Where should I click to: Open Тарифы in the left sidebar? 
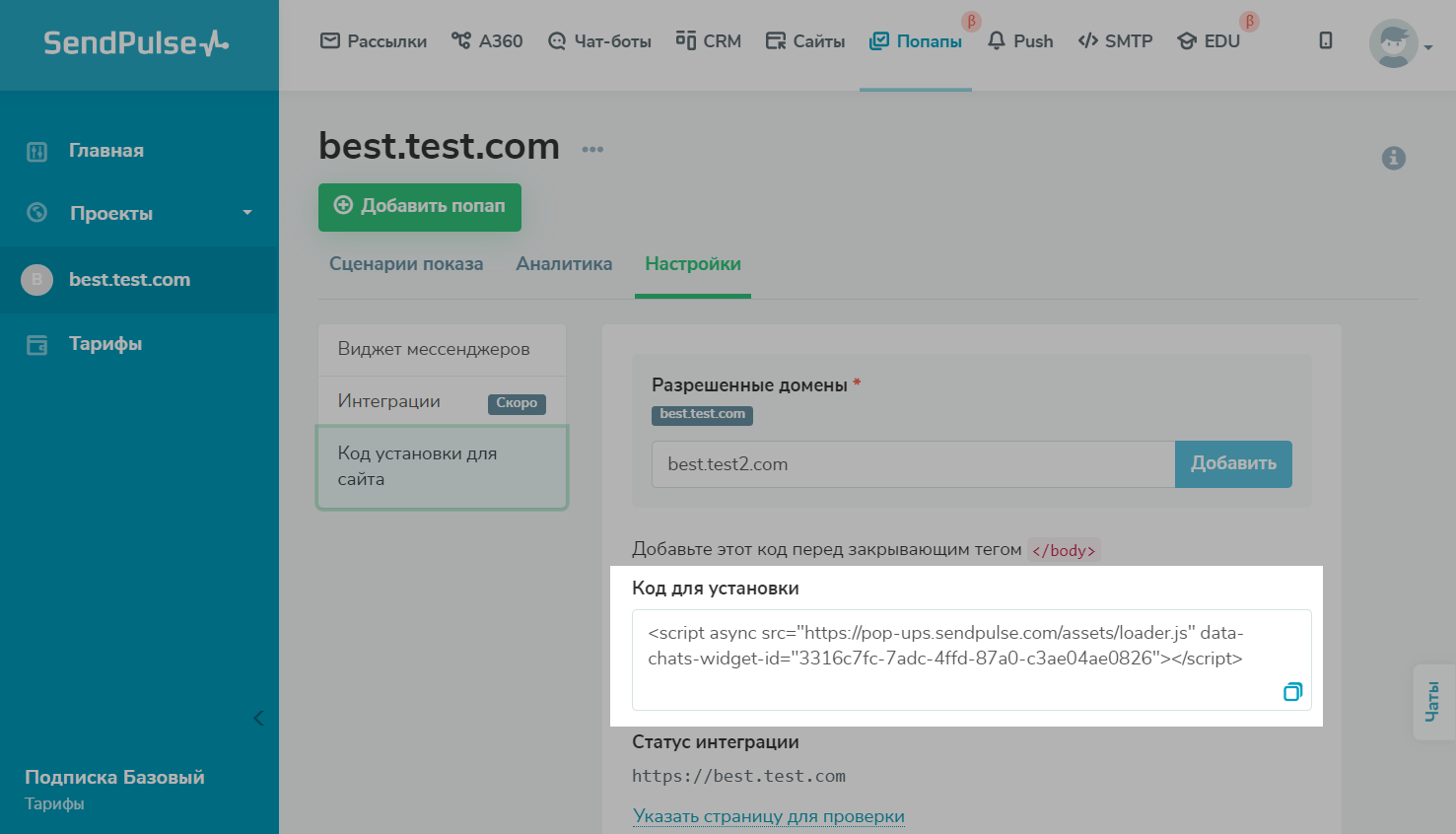pos(104,344)
